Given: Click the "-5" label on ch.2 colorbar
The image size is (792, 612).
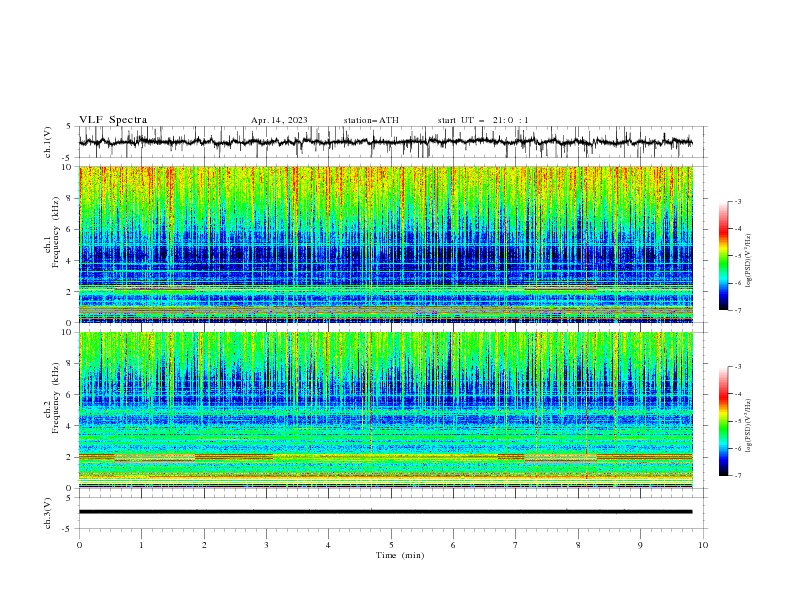Looking at the screenshot, I should [738, 421].
